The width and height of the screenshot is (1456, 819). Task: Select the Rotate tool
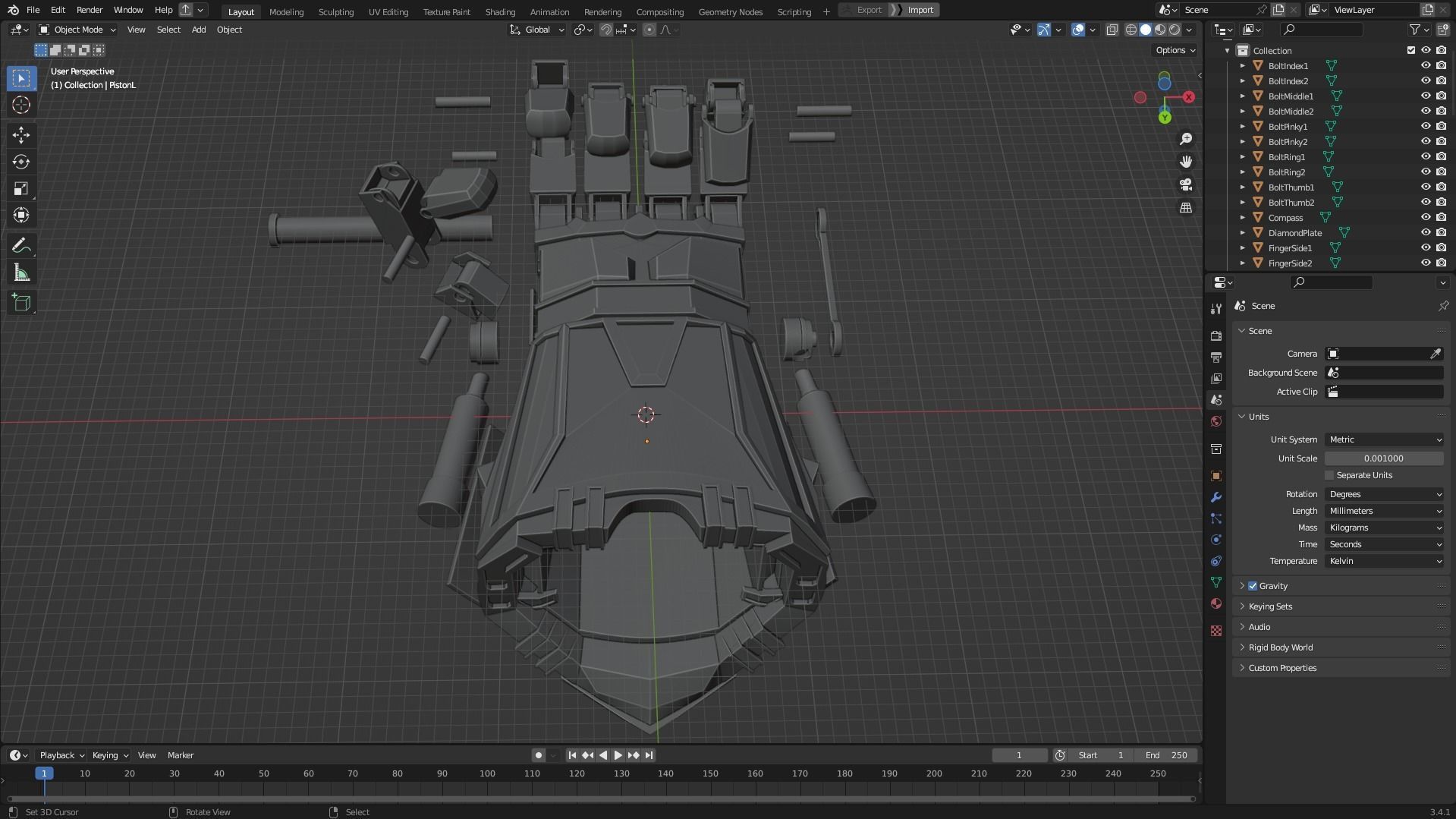click(21, 162)
